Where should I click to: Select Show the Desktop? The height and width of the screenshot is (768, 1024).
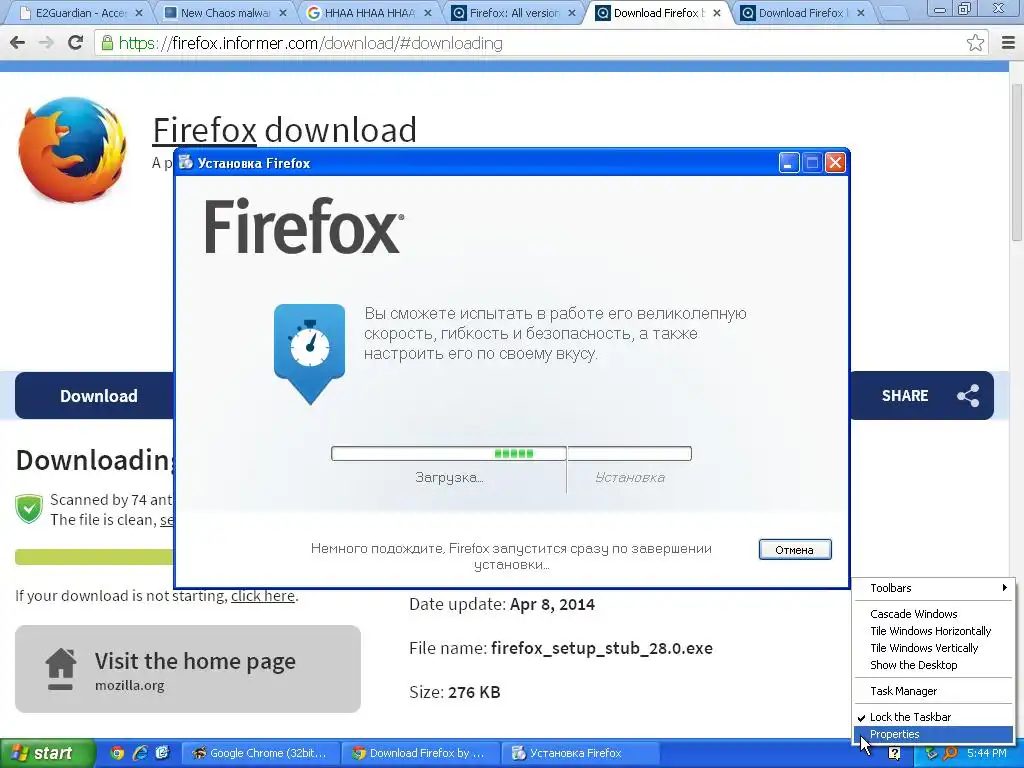click(935, 665)
